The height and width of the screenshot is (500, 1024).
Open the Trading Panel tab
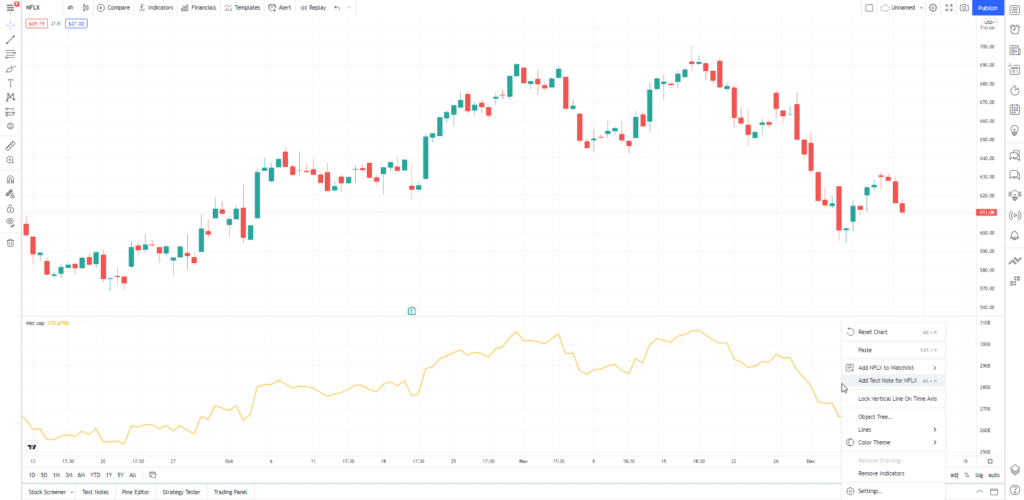[x=231, y=492]
